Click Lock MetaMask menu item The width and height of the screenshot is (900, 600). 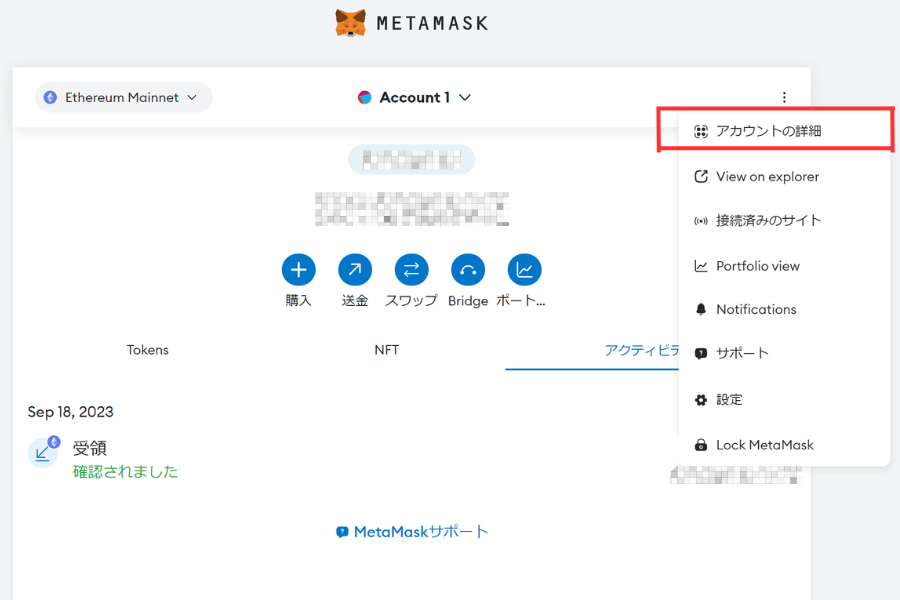pyautogui.click(x=764, y=445)
